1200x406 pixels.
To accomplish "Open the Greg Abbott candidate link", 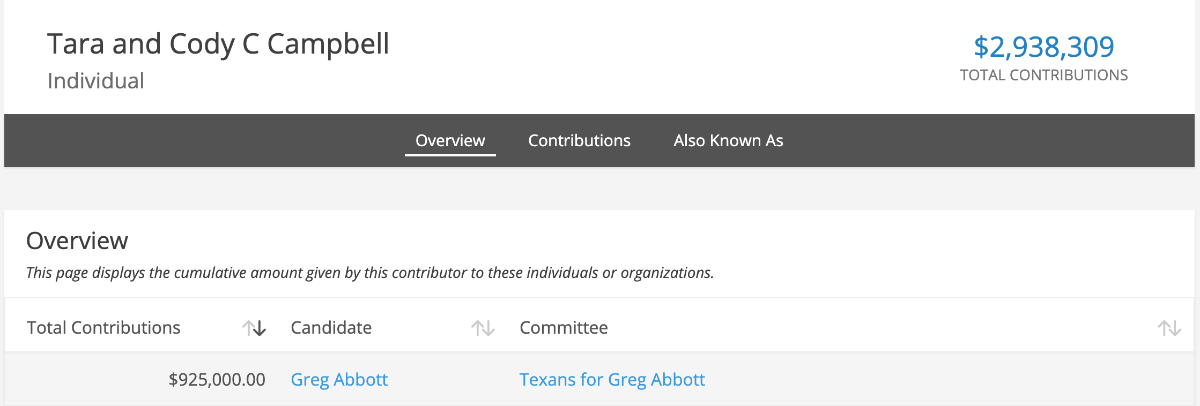I will pyautogui.click(x=339, y=379).
